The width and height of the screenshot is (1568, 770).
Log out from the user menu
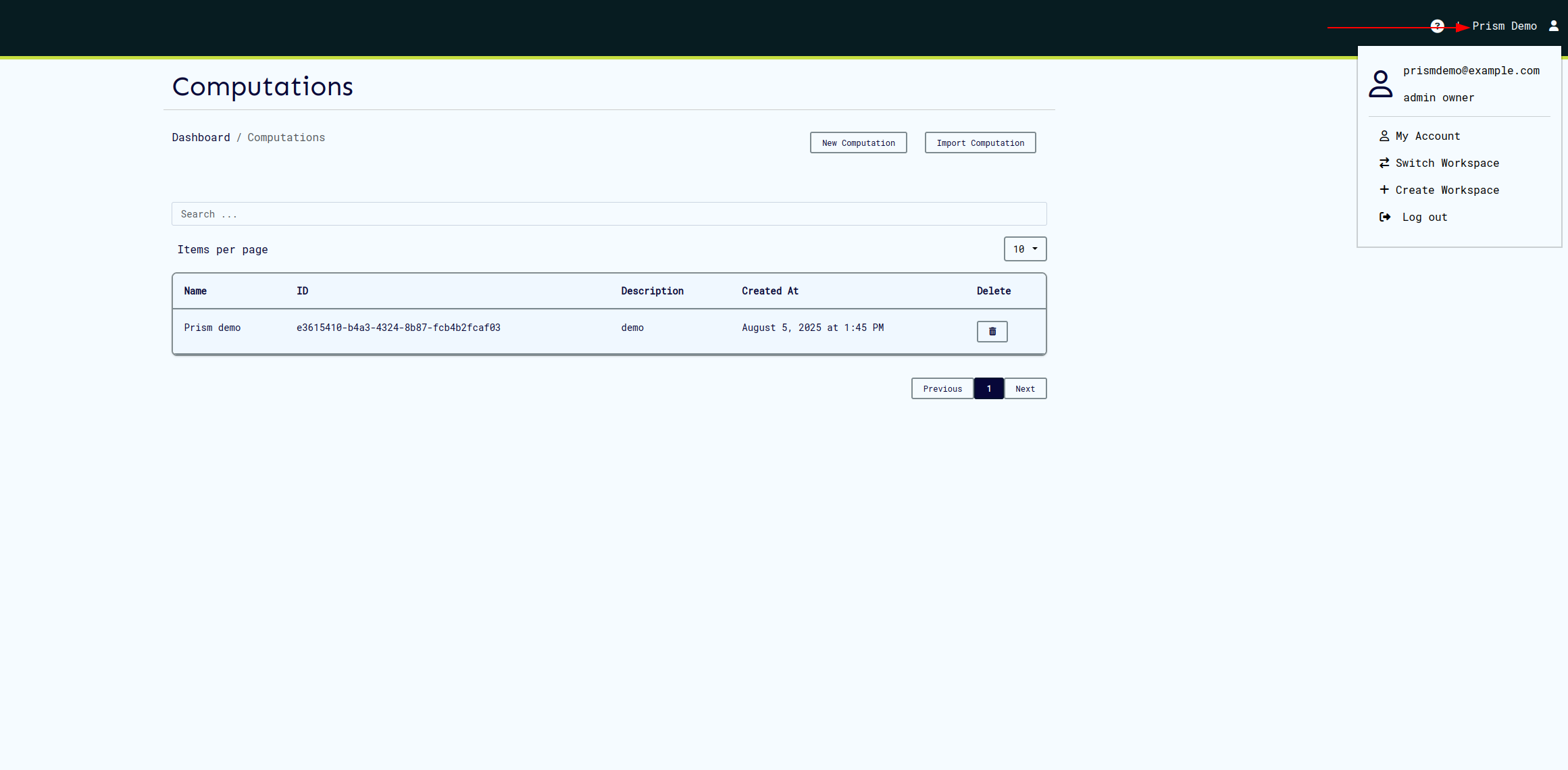click(x=1413, y=217)
